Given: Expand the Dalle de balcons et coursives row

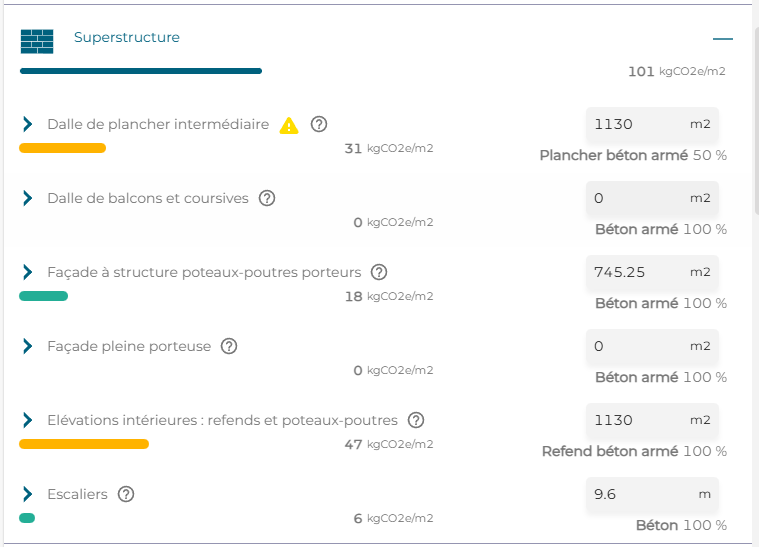Looking at the screenshot, I should [x=28, y=198].
